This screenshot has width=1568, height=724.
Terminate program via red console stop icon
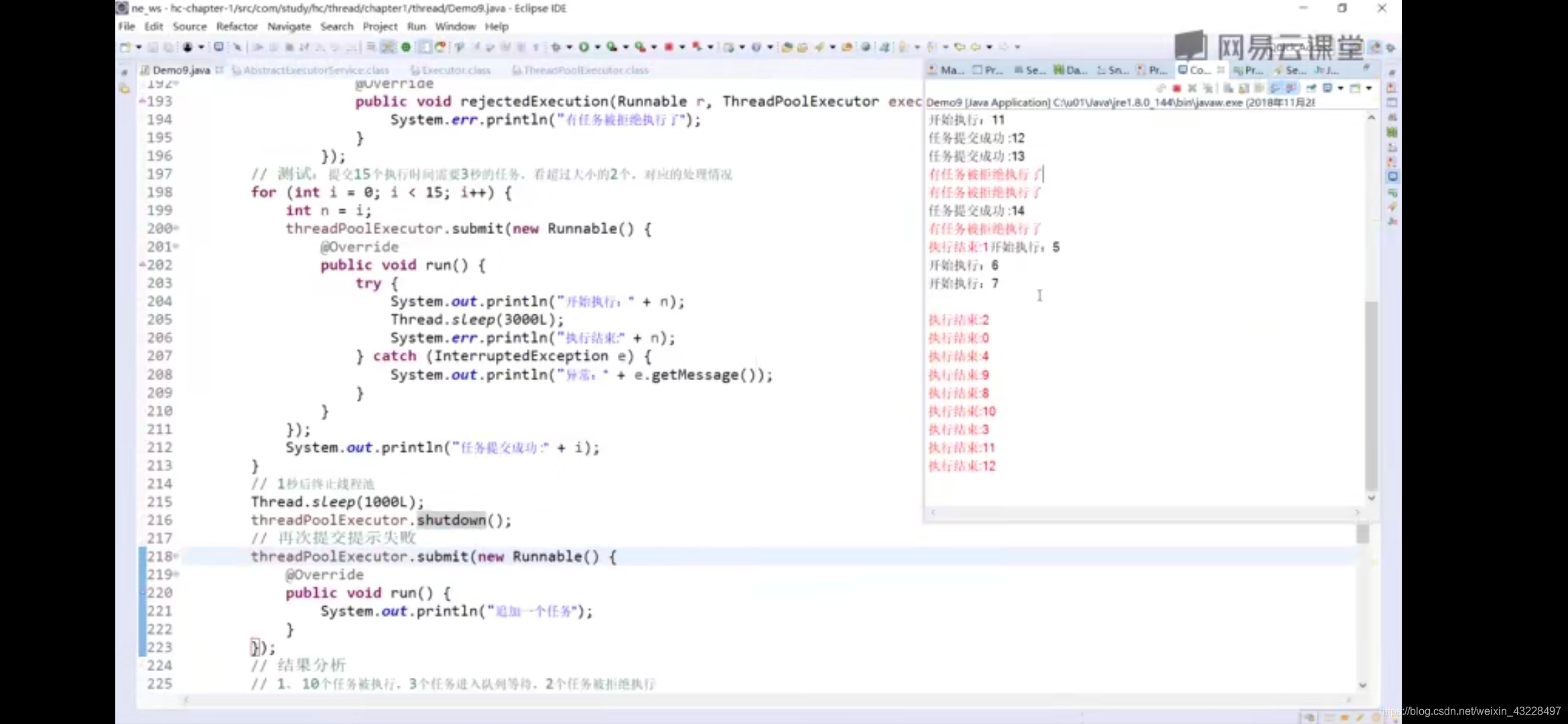click(1177, 88)
